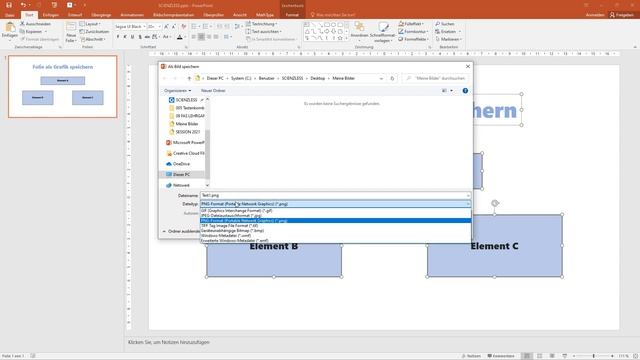Select OneDrive in the navigation pane
Viewport: 640px width, 360px height.
[x=178, y=164]
